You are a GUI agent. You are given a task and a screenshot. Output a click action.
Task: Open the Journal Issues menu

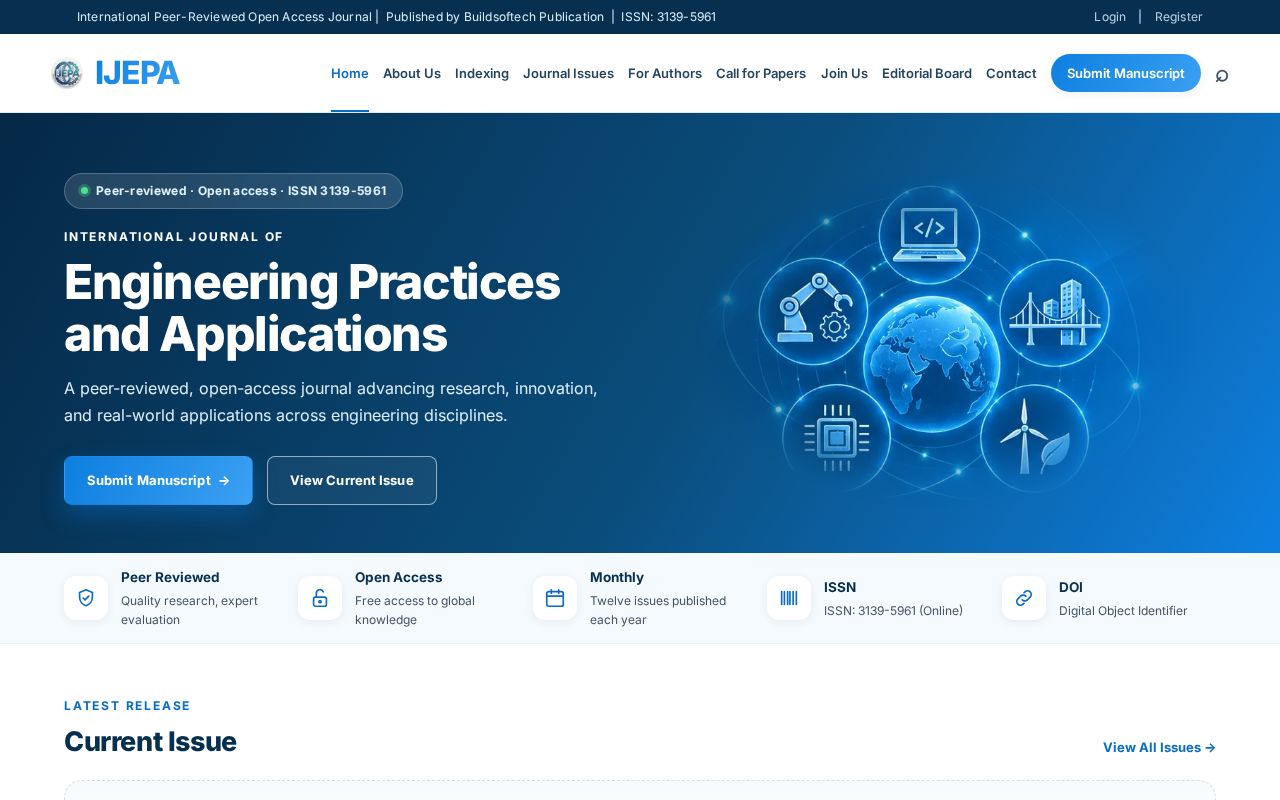pyautogui.click(x=568, y=73)
